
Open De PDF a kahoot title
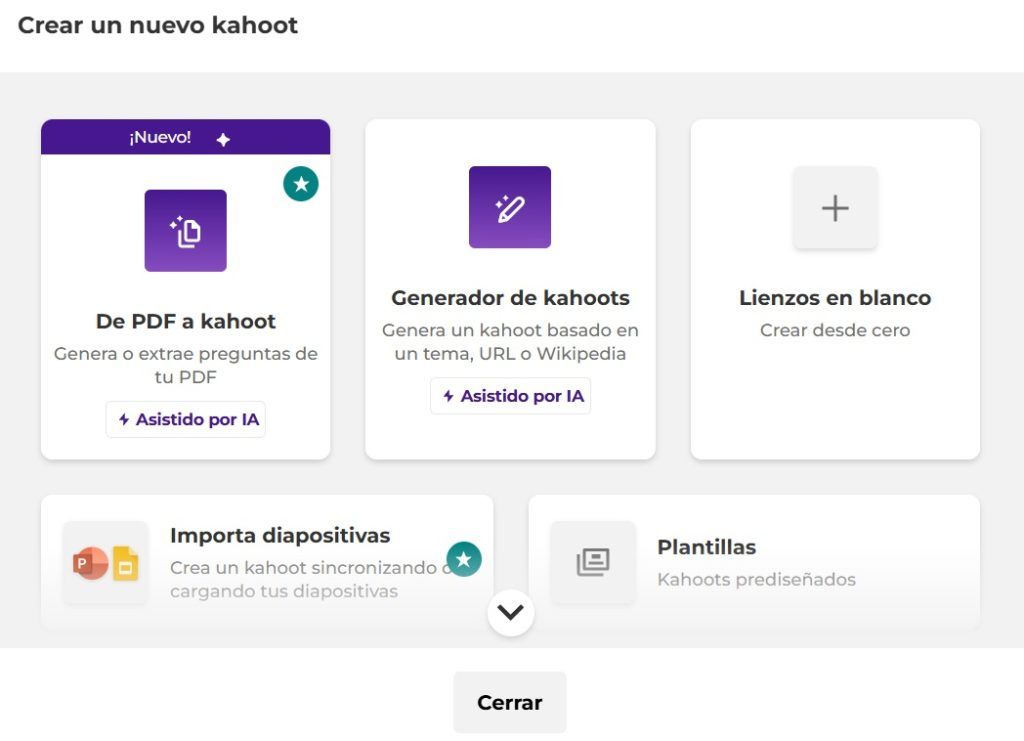(186, 321)
